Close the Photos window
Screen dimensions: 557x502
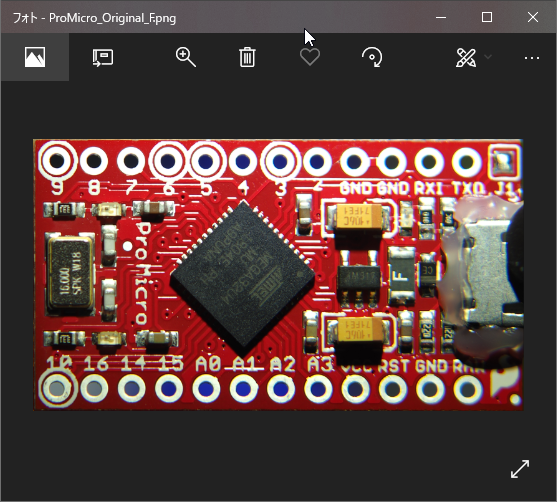click(532, 17)
